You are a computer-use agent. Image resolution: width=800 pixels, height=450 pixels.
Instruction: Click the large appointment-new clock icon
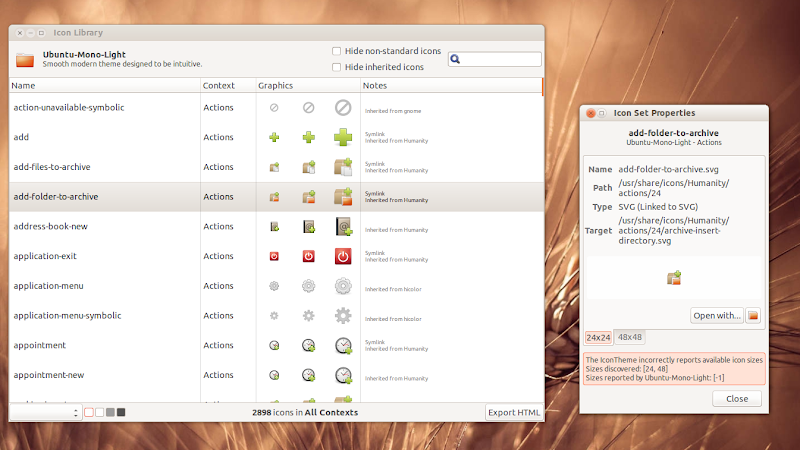click(343, 375)
